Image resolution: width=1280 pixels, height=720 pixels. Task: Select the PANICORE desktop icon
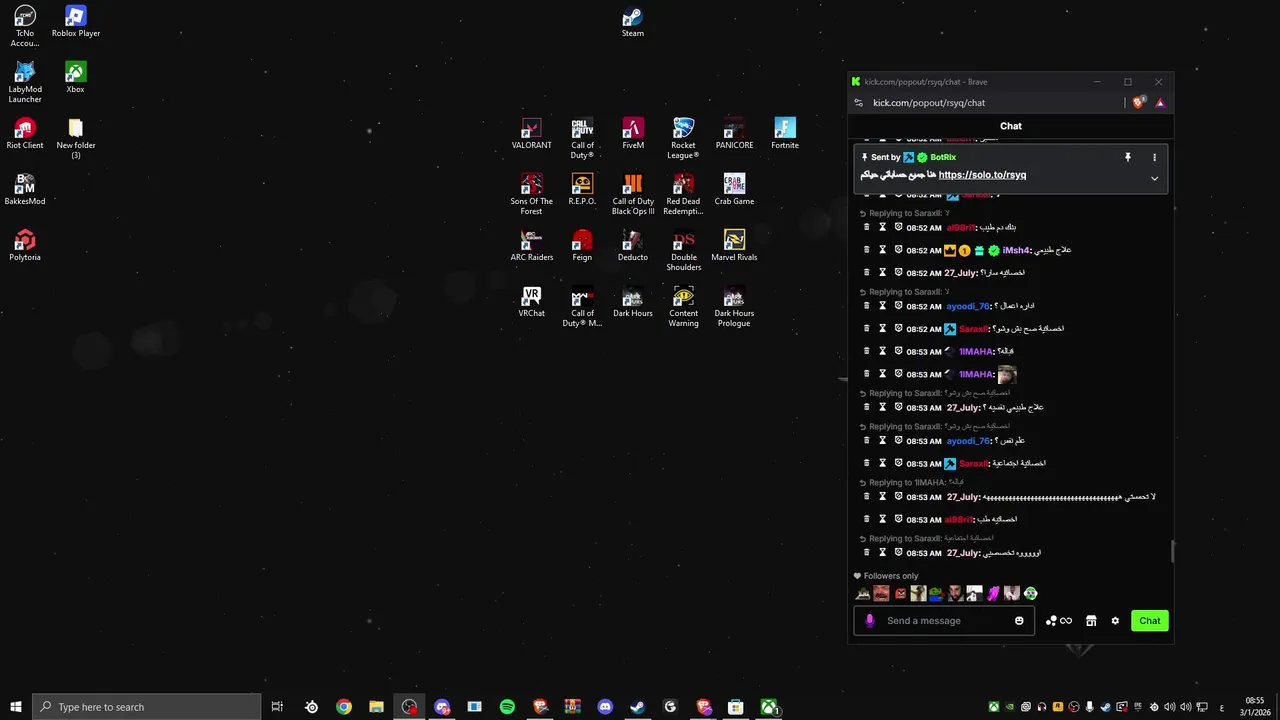[734, 134]
